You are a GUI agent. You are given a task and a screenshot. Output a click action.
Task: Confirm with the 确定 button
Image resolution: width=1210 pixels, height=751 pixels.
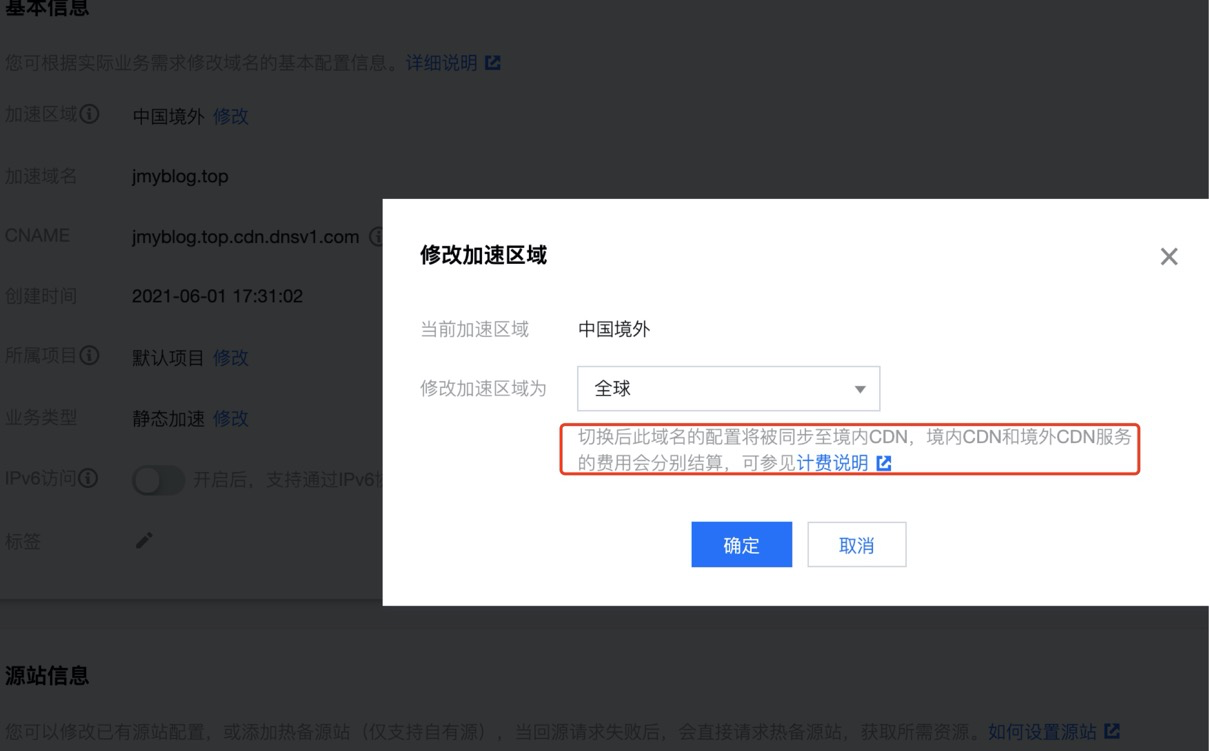[741, 545]
